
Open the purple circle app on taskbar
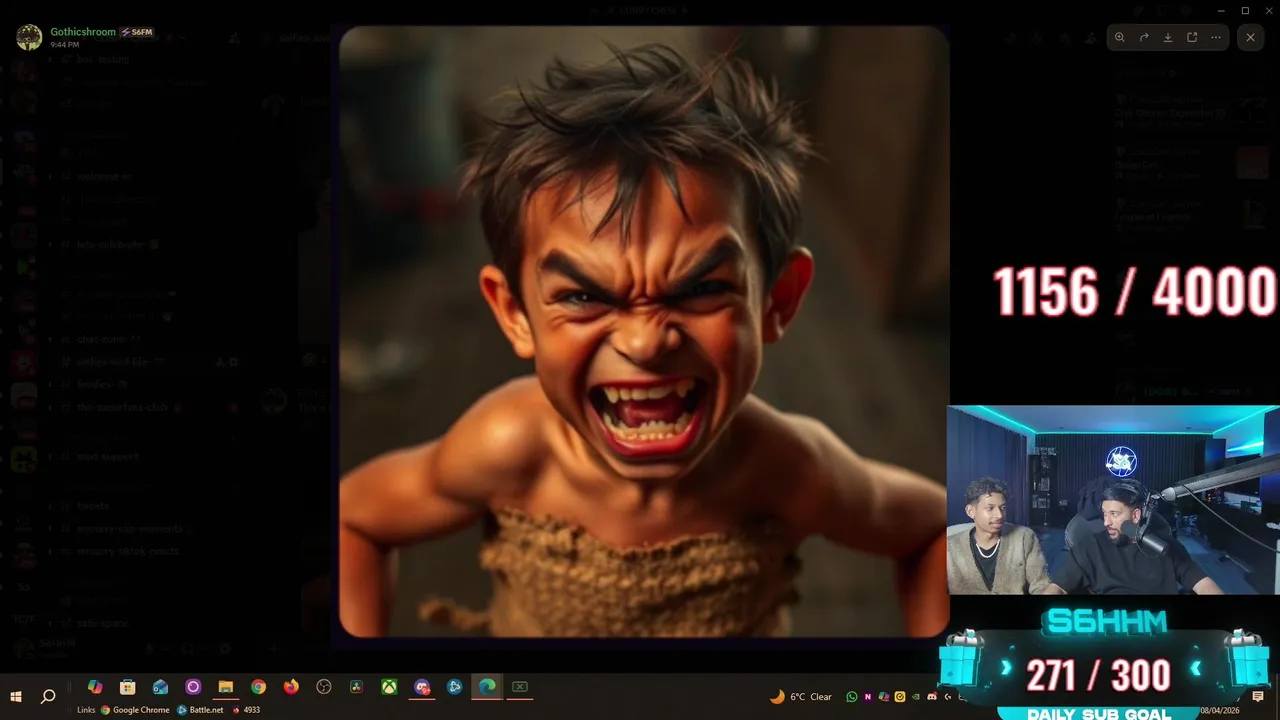pos(193,687)
